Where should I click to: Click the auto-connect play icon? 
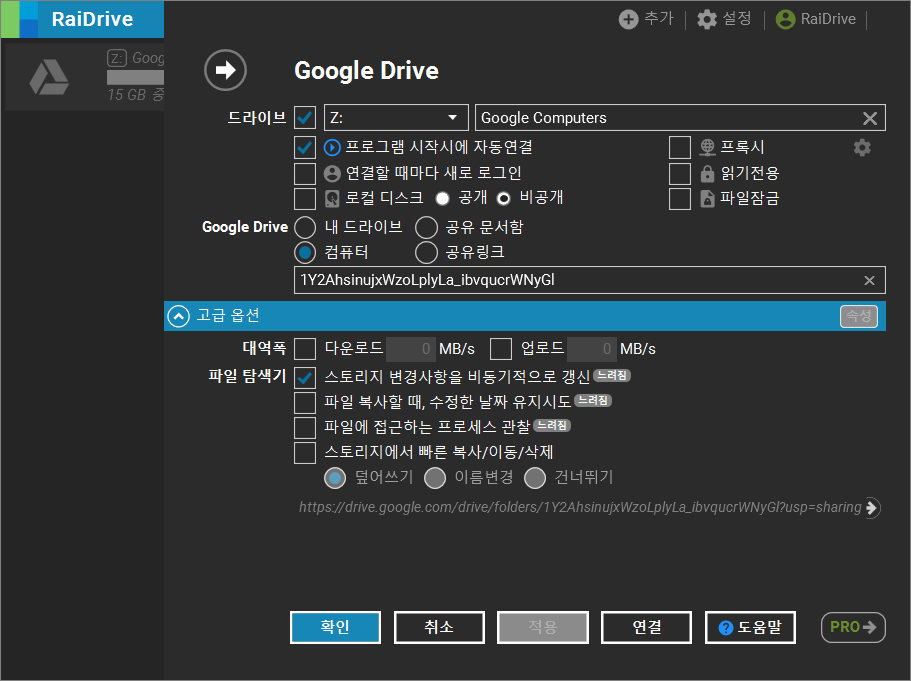tap(332, 148)
